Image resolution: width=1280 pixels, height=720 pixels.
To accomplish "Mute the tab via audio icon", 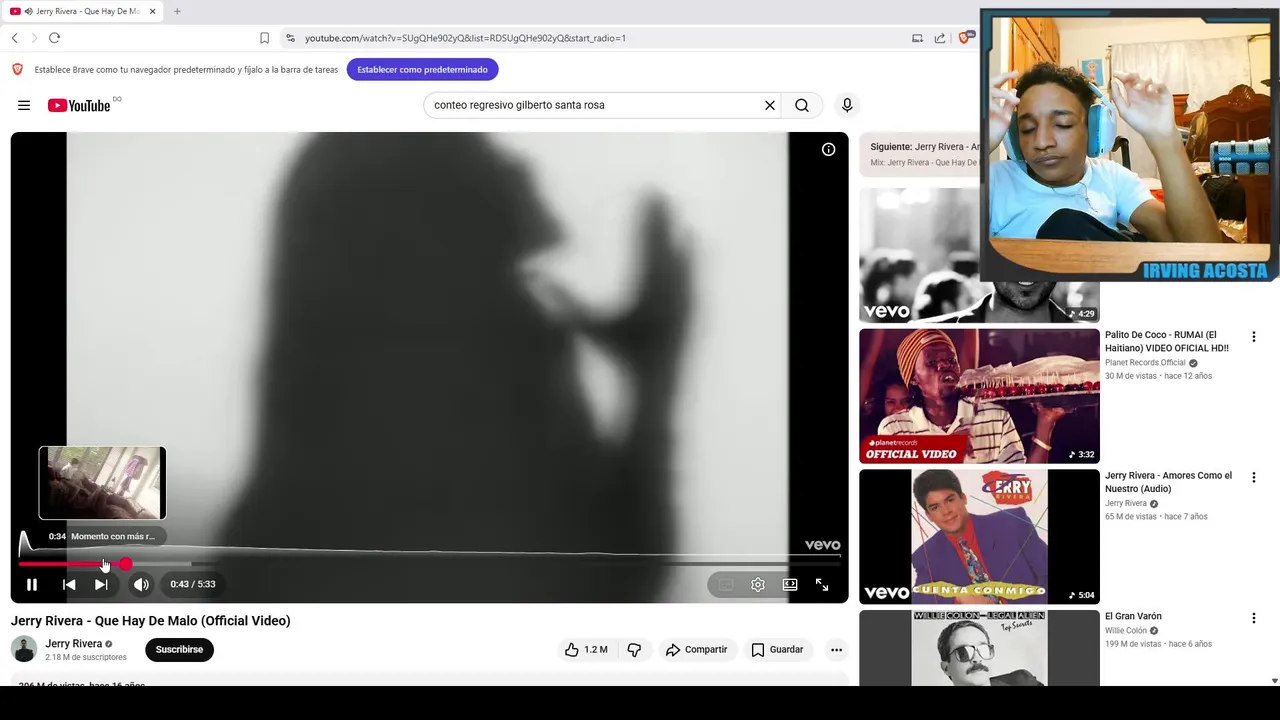I will point(28,11).
